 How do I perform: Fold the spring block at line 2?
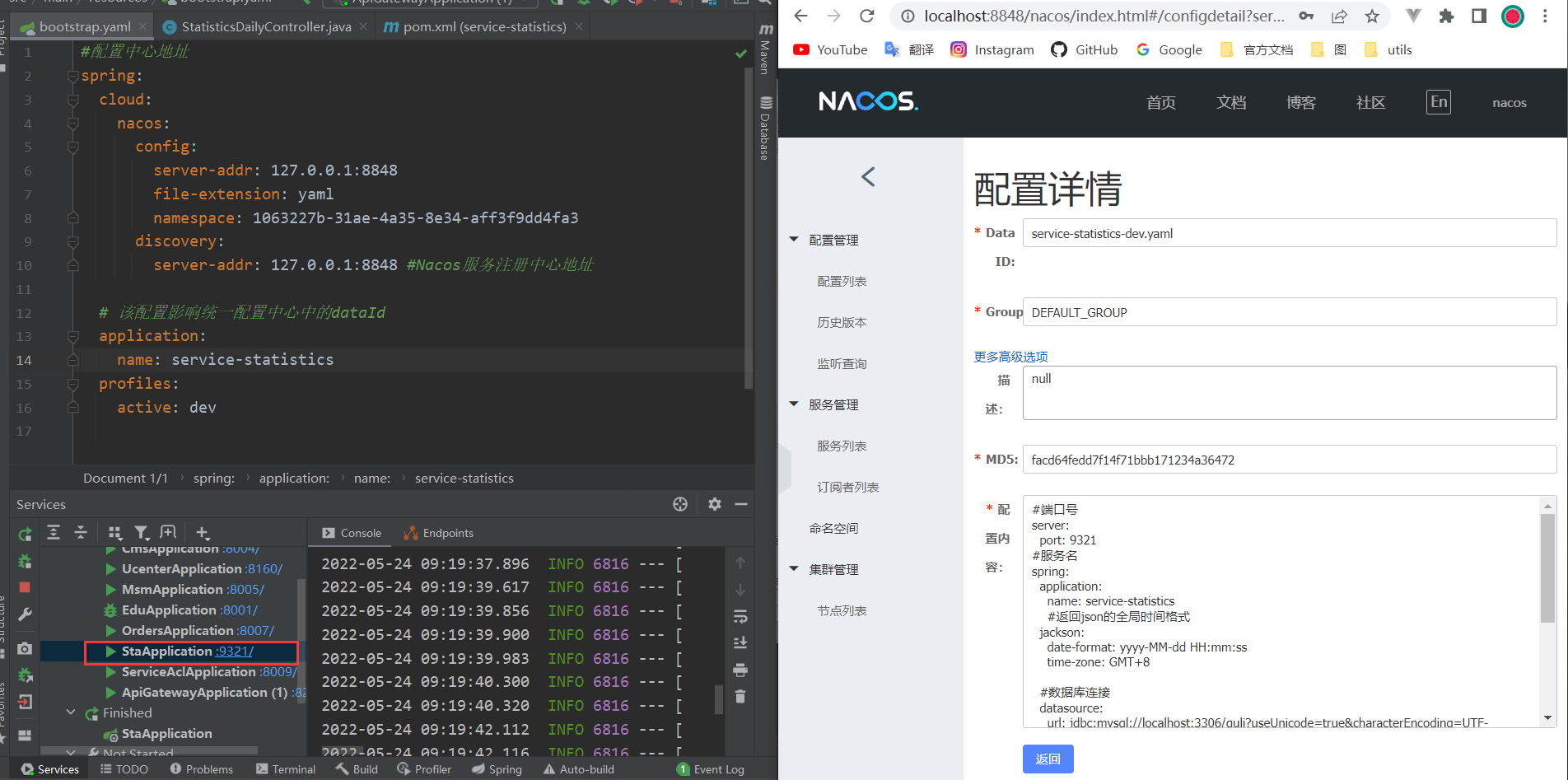click(x=72, y=76)
